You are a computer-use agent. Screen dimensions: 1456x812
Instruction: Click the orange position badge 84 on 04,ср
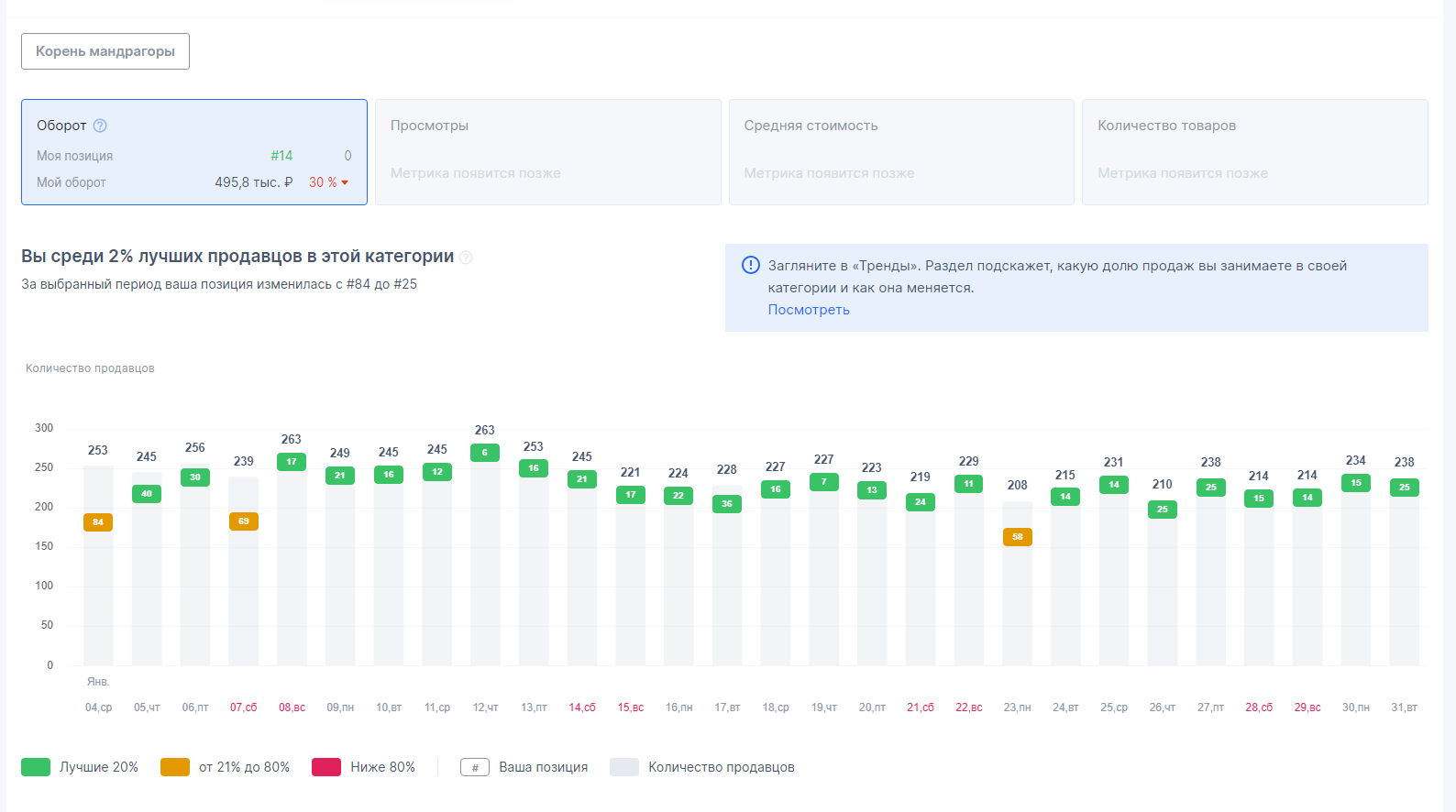click(x=98, y=522)
